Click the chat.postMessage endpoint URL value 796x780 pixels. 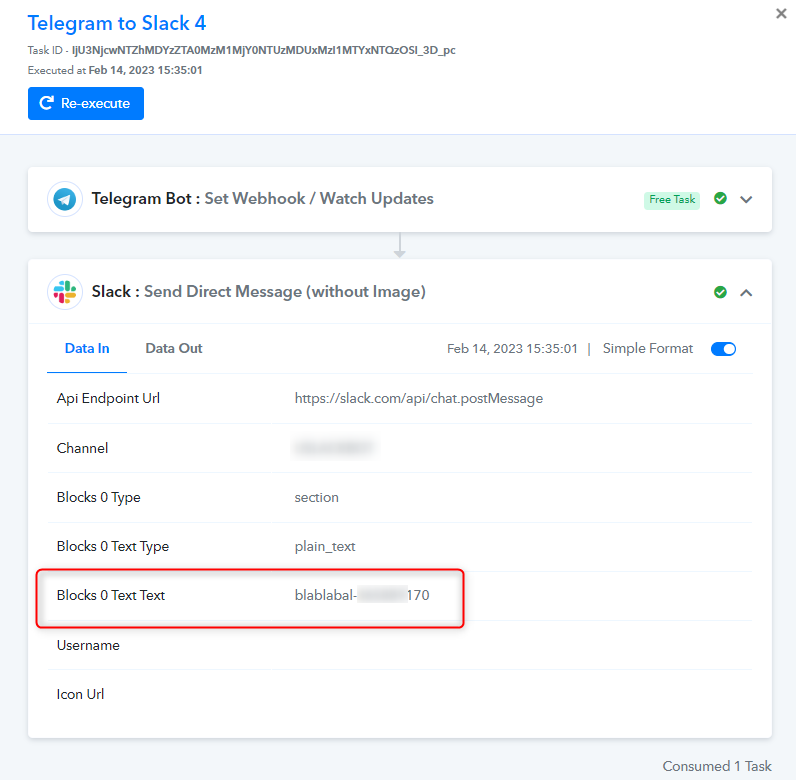pyautogui.click(x=419, y=399)
